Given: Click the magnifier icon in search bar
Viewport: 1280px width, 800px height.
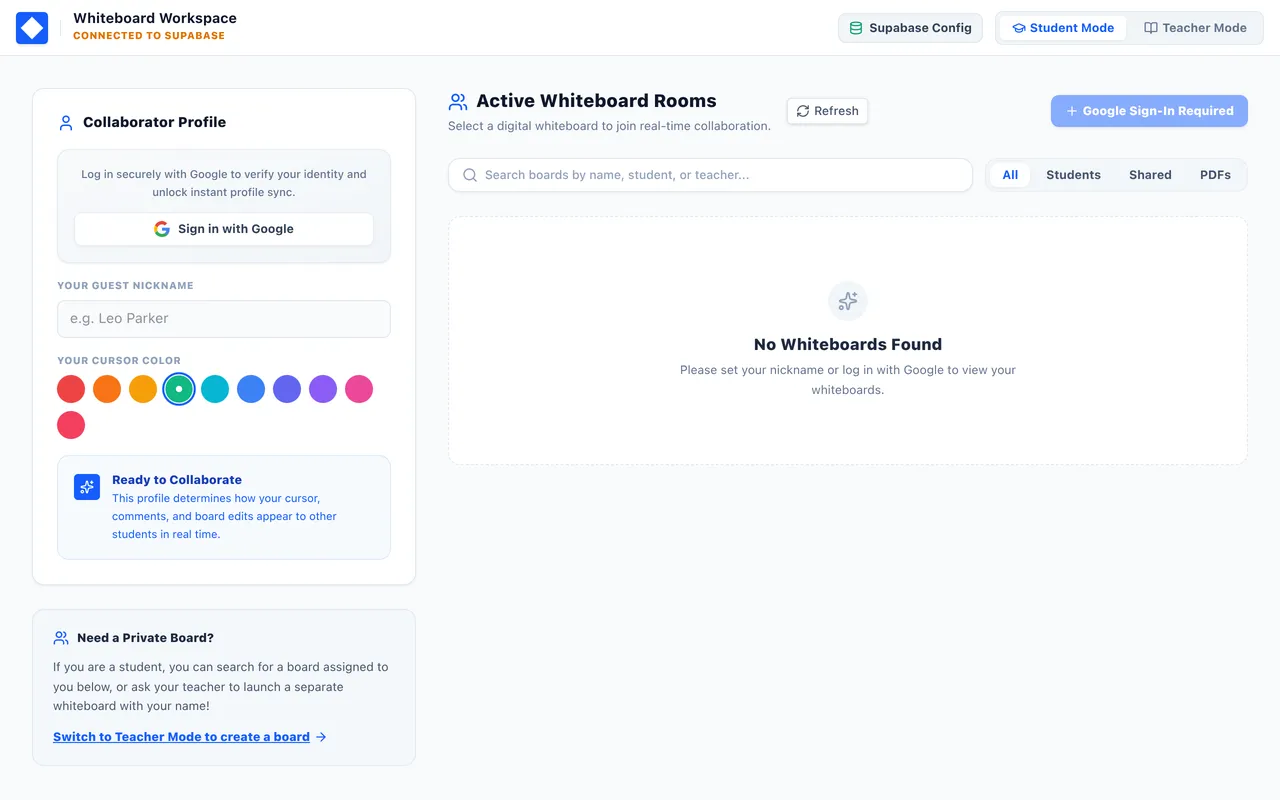Looking at the screenshot, I should point(470,175).
